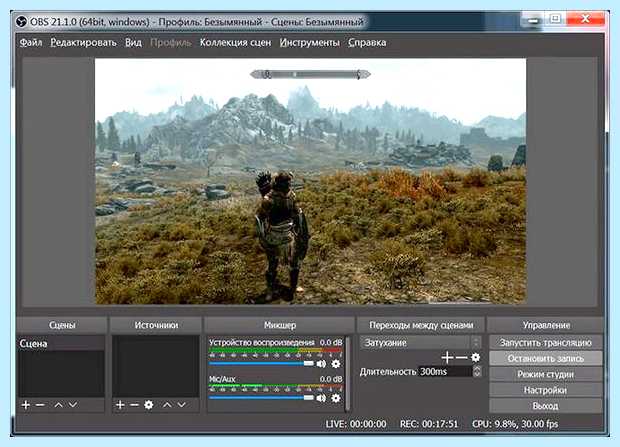Adjust the Устройство воспроизведения volume slider

(x=261, y=364)
